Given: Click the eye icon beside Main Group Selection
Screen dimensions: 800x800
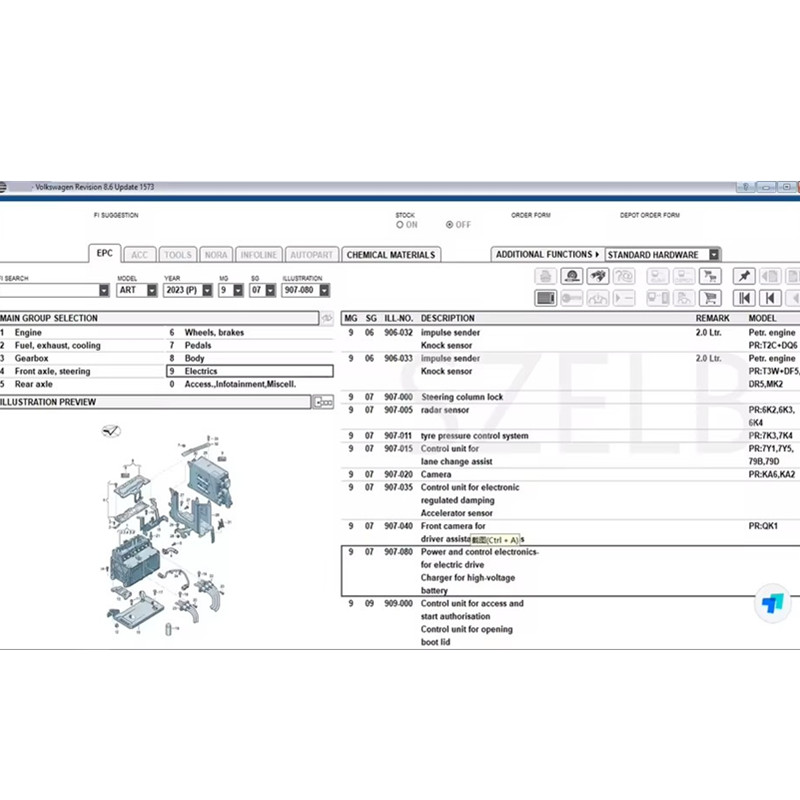Looking at the screenshot, I should click(x=327, y=318).
